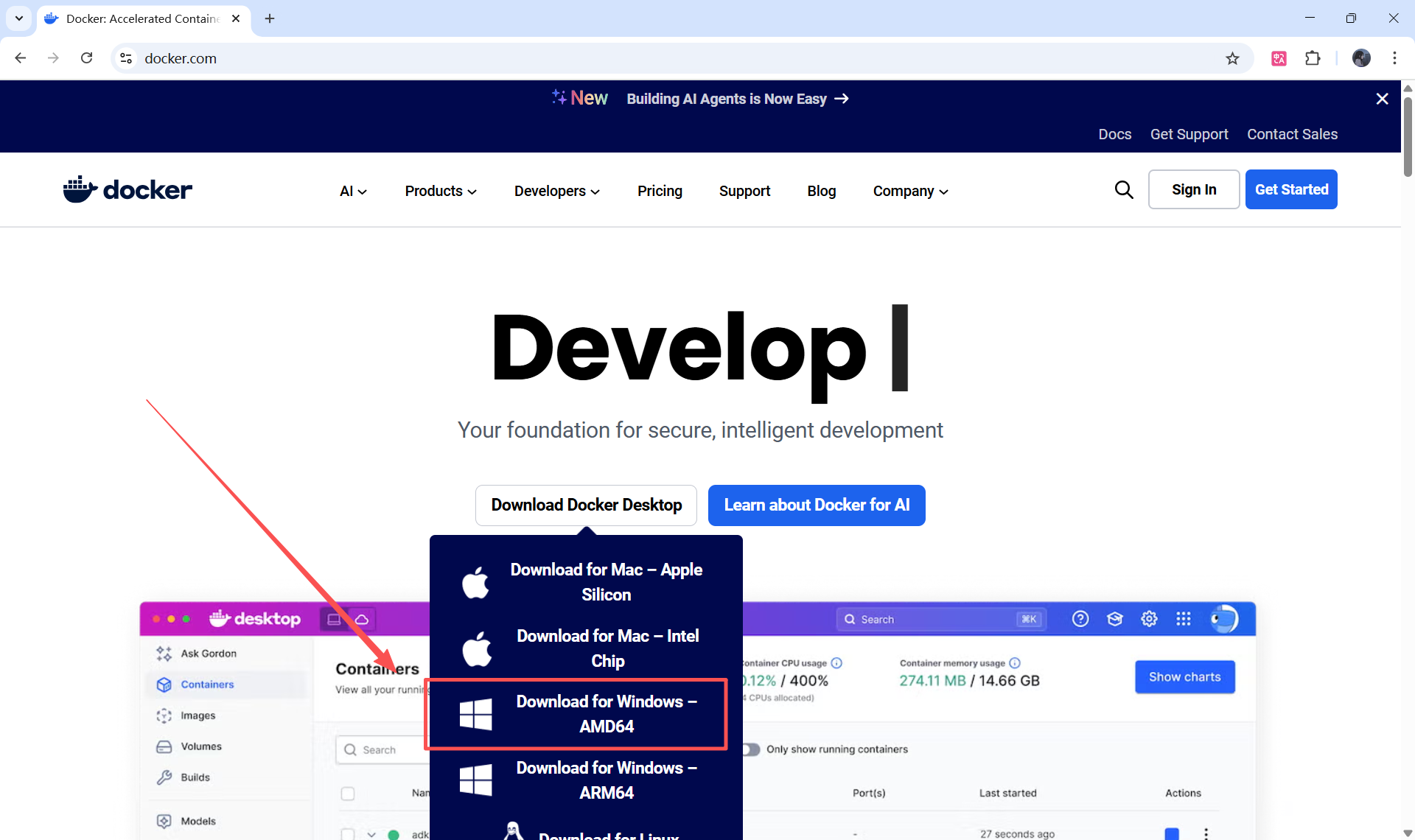The width and height of the screenshot is (1415, 840).
Task: Click the learning center cap icon in preview
Action: (1115, 619)
